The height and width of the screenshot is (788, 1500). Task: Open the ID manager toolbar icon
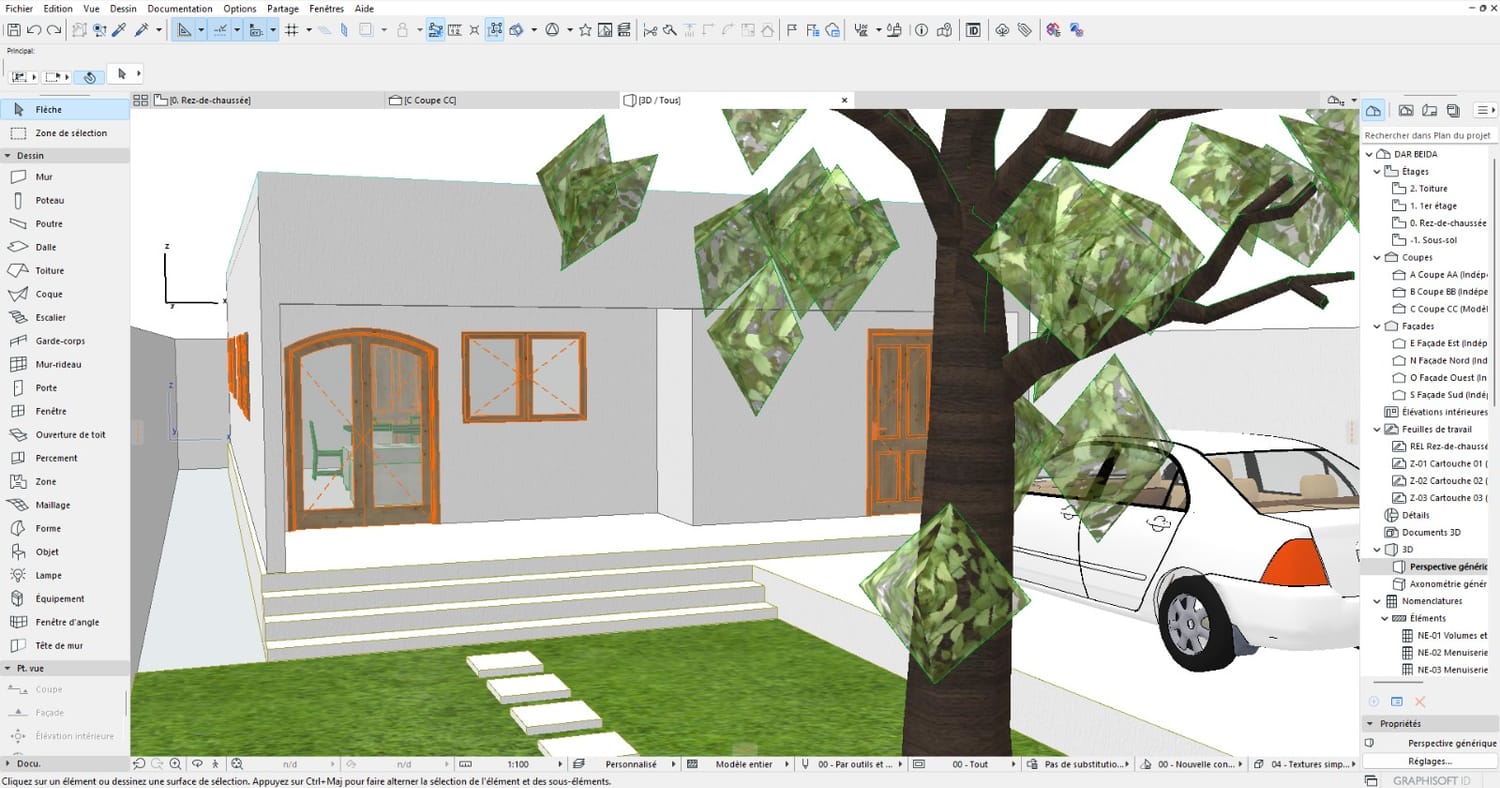(973, 30)
